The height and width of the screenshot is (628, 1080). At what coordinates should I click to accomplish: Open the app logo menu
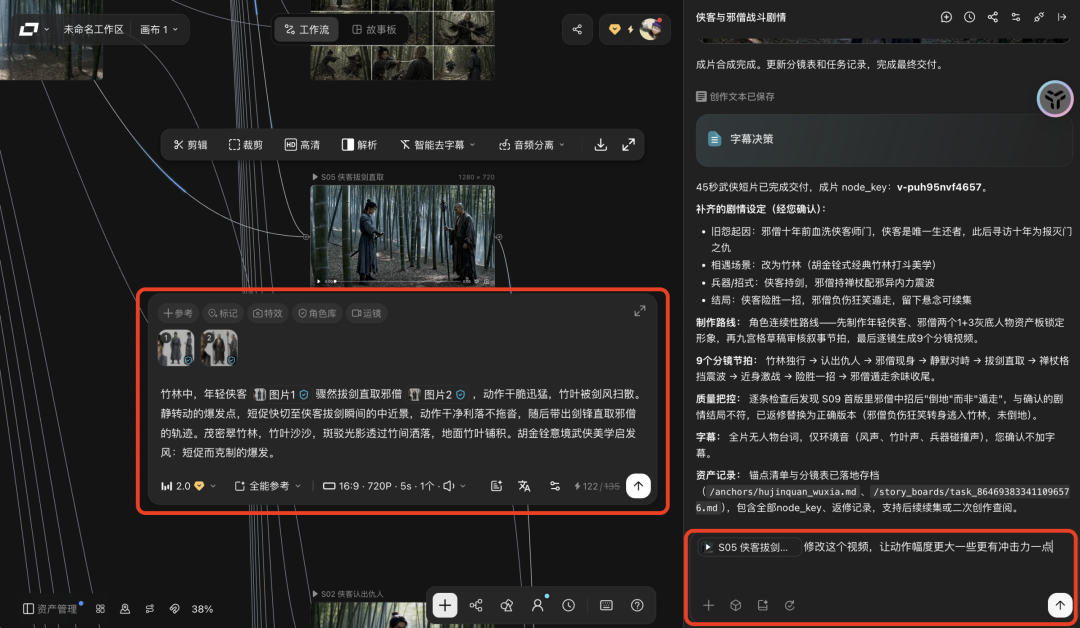[34, 30]
